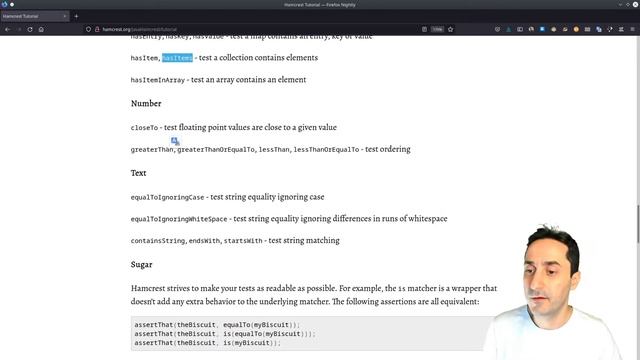The width and height of the screenshot is (640, 360).
Task: Click the hasItem code text
Action: pos(144,58)
